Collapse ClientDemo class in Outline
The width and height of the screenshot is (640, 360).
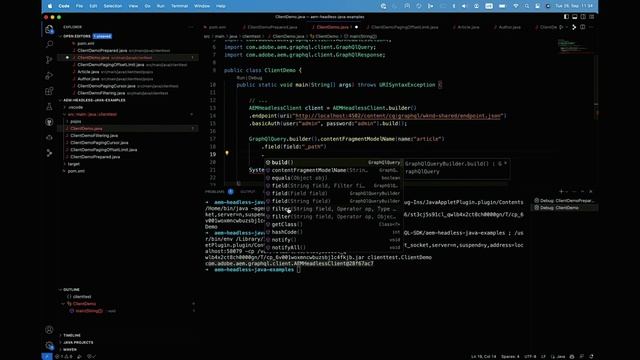[x=63, y=304]
